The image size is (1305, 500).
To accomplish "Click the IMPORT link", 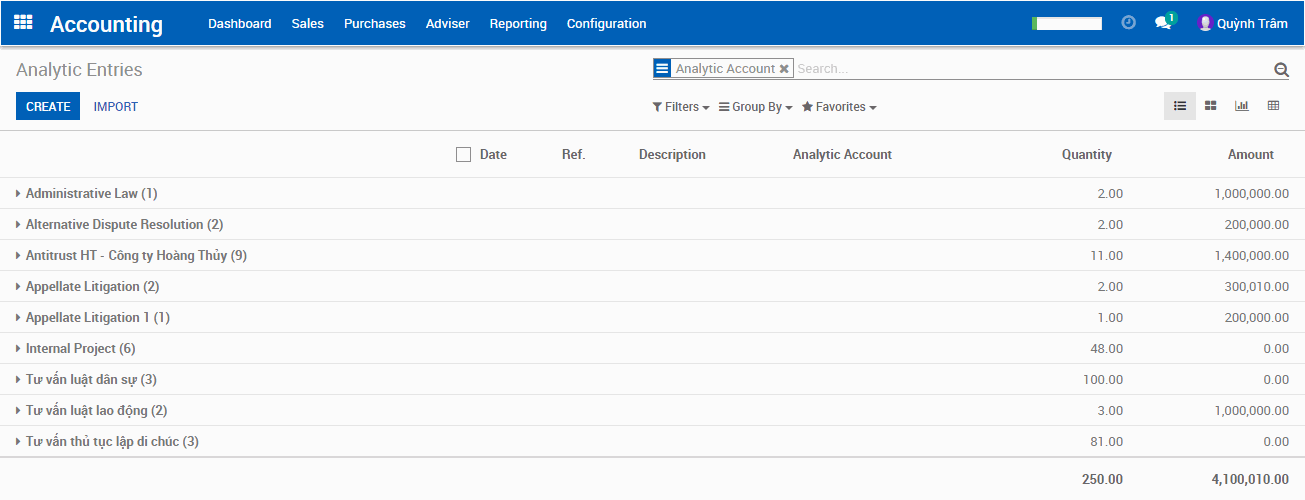I will [116, 106].
